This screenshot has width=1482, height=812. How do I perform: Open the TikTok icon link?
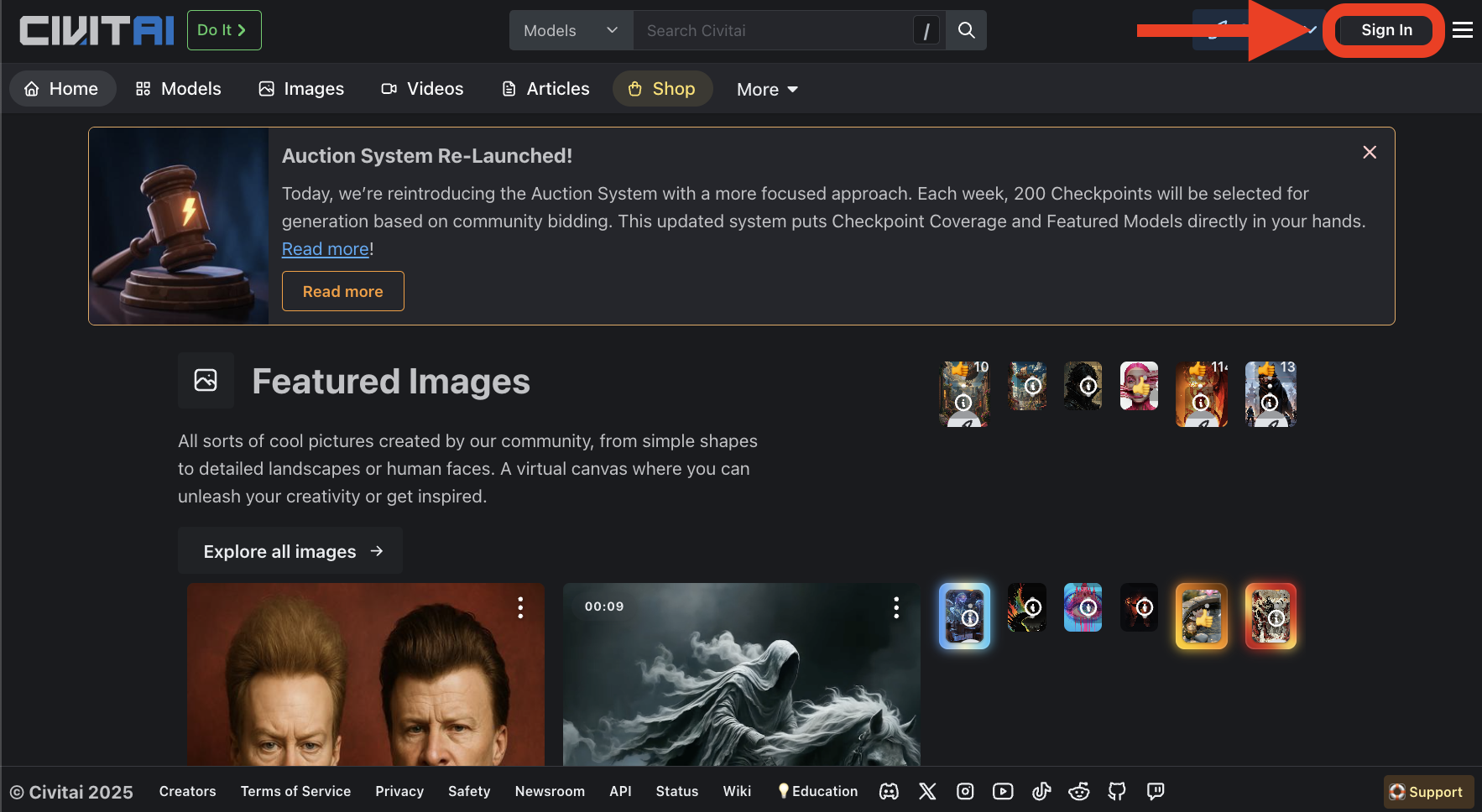[1041, 791]
